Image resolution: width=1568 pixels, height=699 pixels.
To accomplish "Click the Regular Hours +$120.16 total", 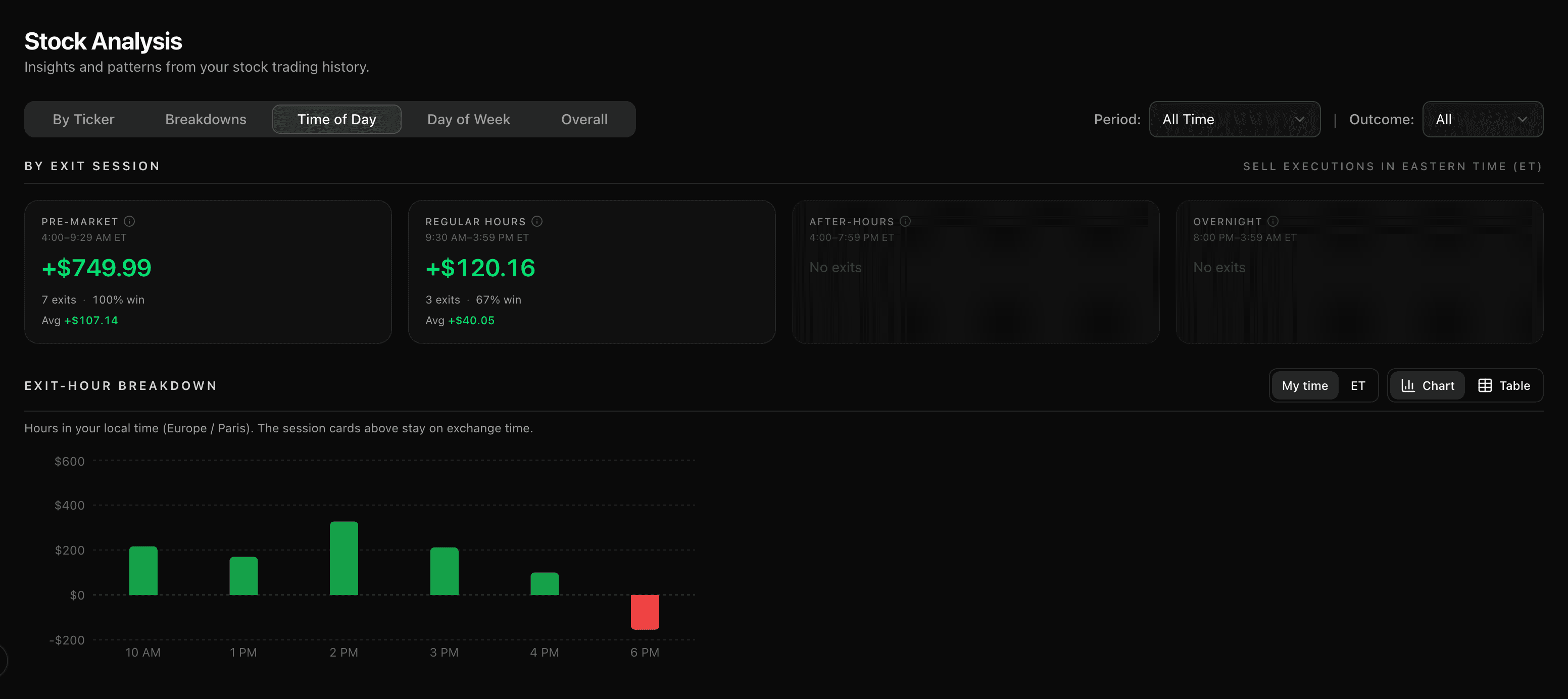I will (x=480, y=268).
